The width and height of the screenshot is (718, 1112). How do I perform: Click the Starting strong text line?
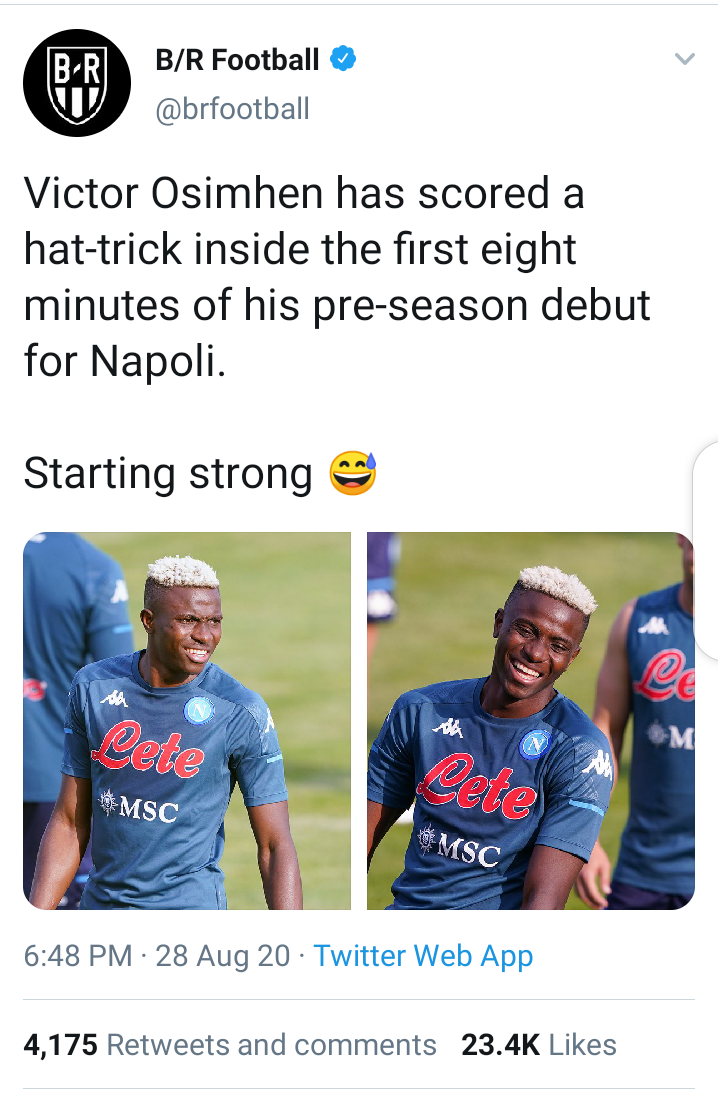168,474
